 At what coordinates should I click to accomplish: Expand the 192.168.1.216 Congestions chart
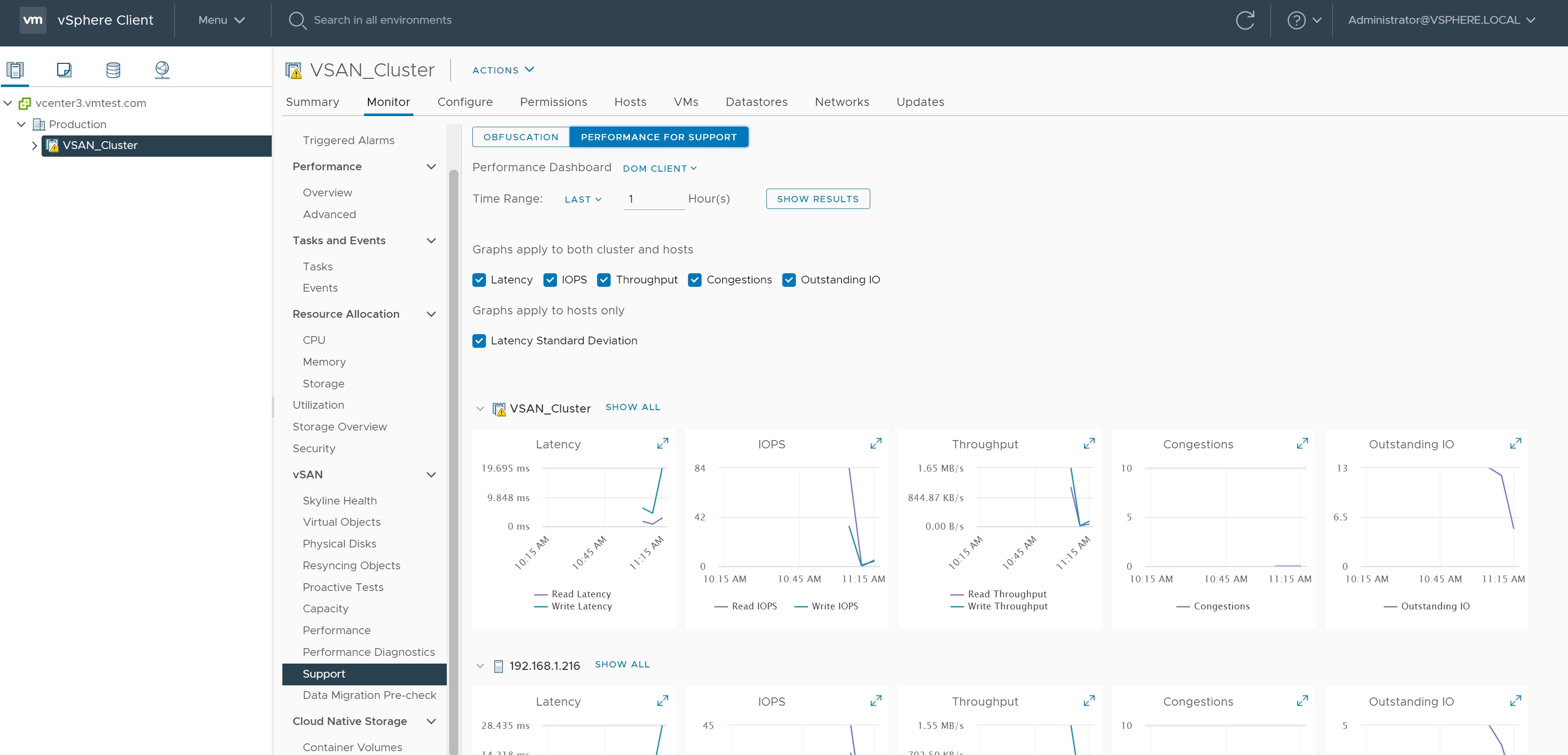pos(1302,701)
